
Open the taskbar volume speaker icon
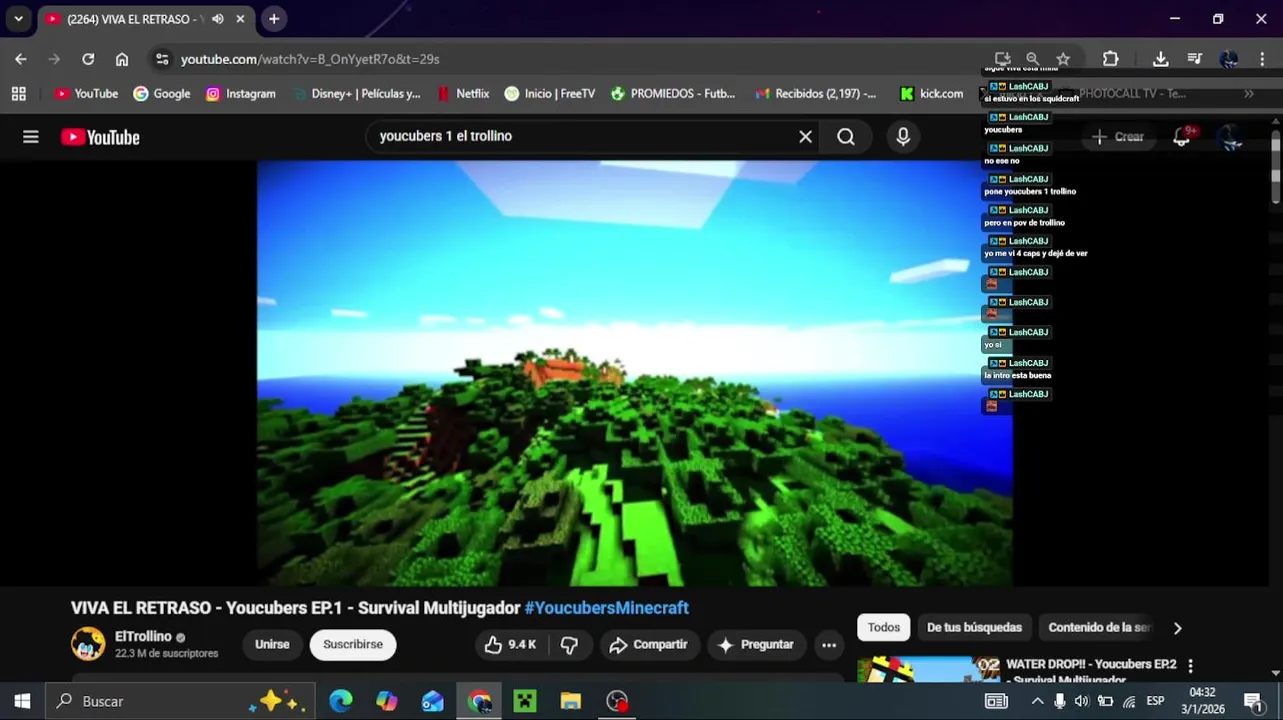tap(1082, 701)
